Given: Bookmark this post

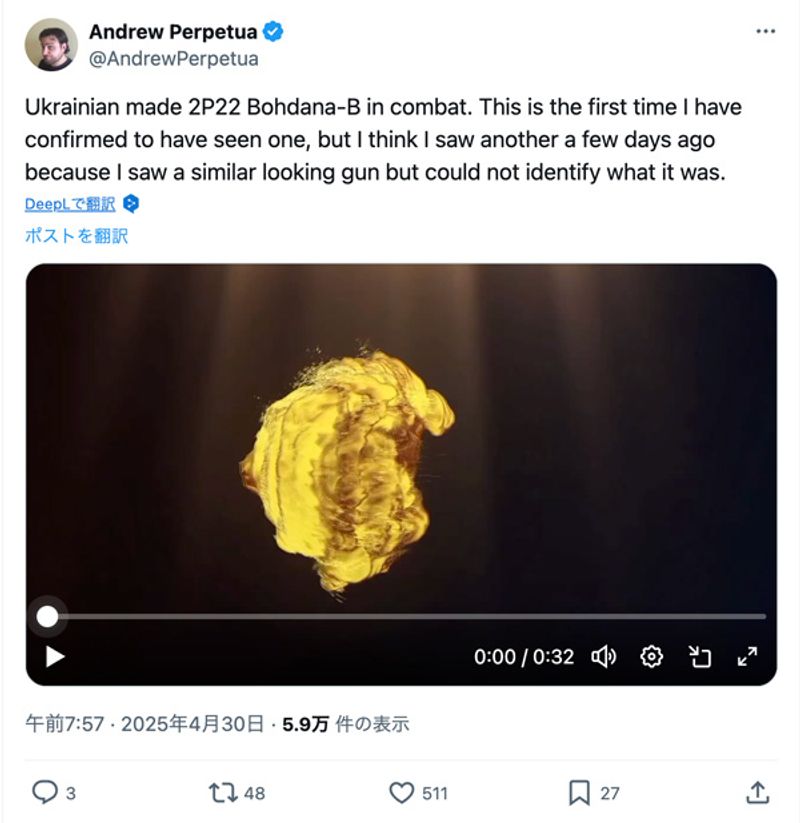Looking at the screenshot, I should coord(579,793).
